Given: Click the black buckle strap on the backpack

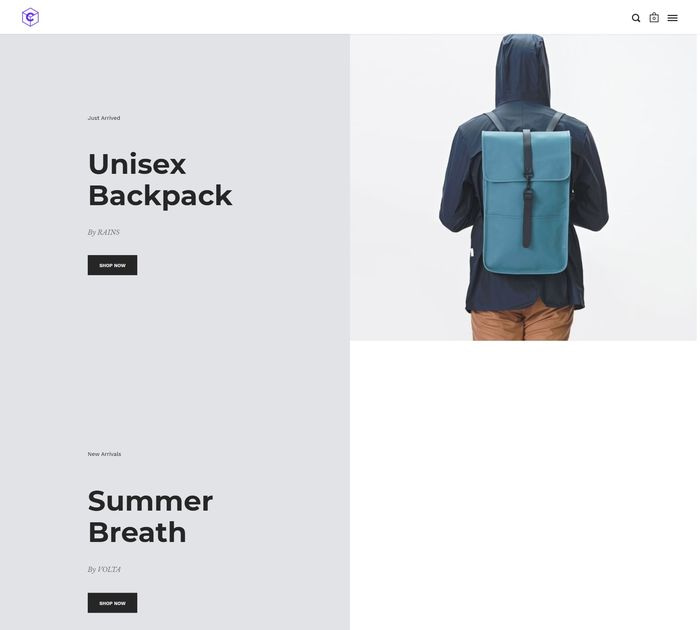Looking at the screenshot, I should [x=527, y=188].
